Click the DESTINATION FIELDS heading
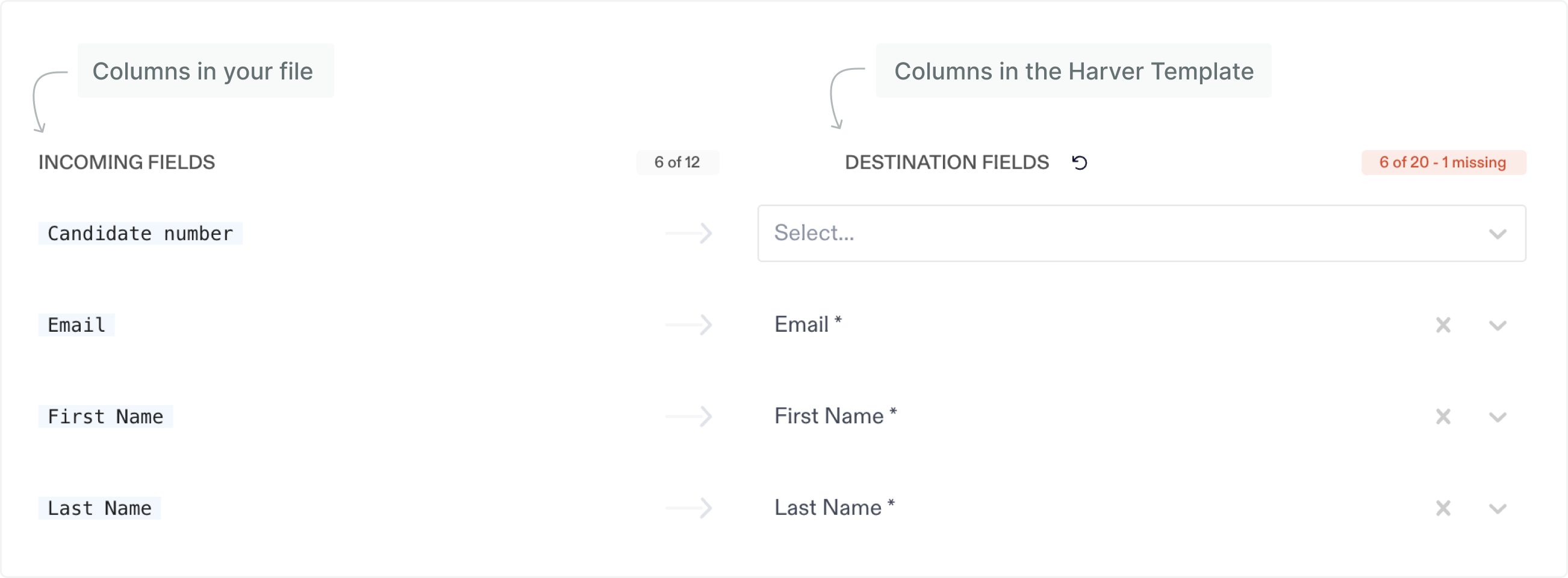The width and height of the screenshot is (1568, 578). (x=947, y=163)
